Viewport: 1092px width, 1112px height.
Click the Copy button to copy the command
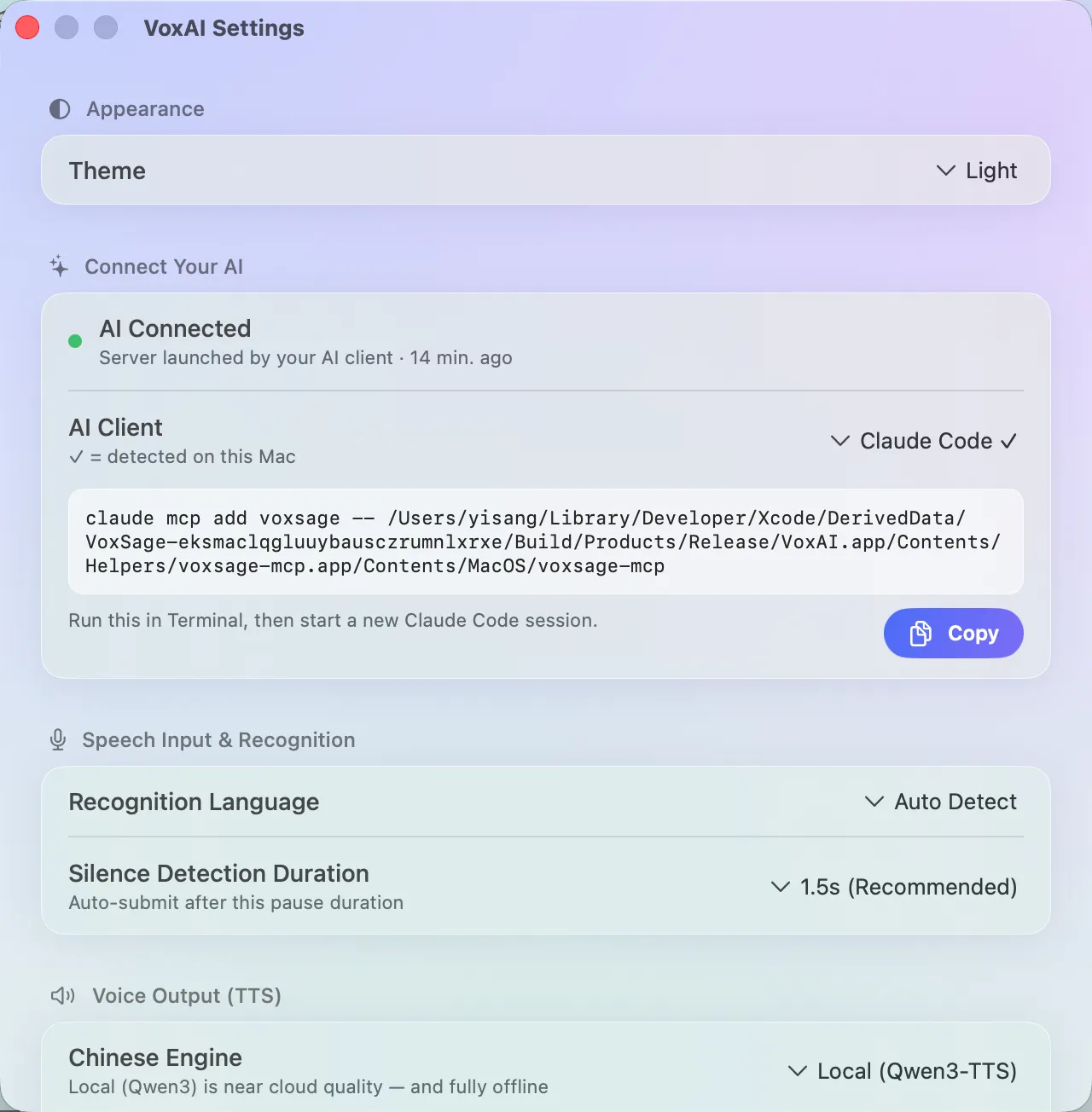[x=953, y=633]
